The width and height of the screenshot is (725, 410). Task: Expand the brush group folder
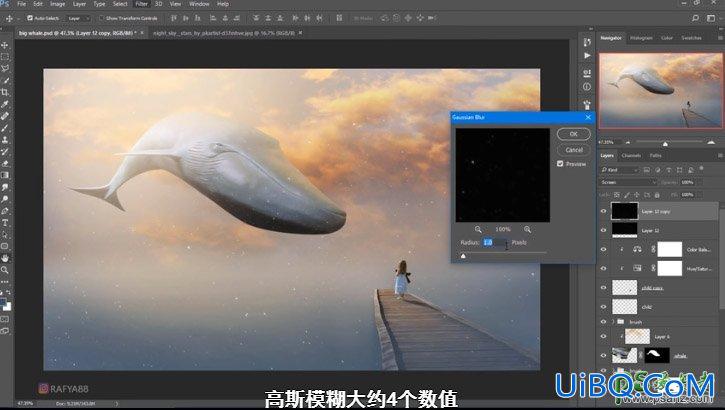[613, 322]
